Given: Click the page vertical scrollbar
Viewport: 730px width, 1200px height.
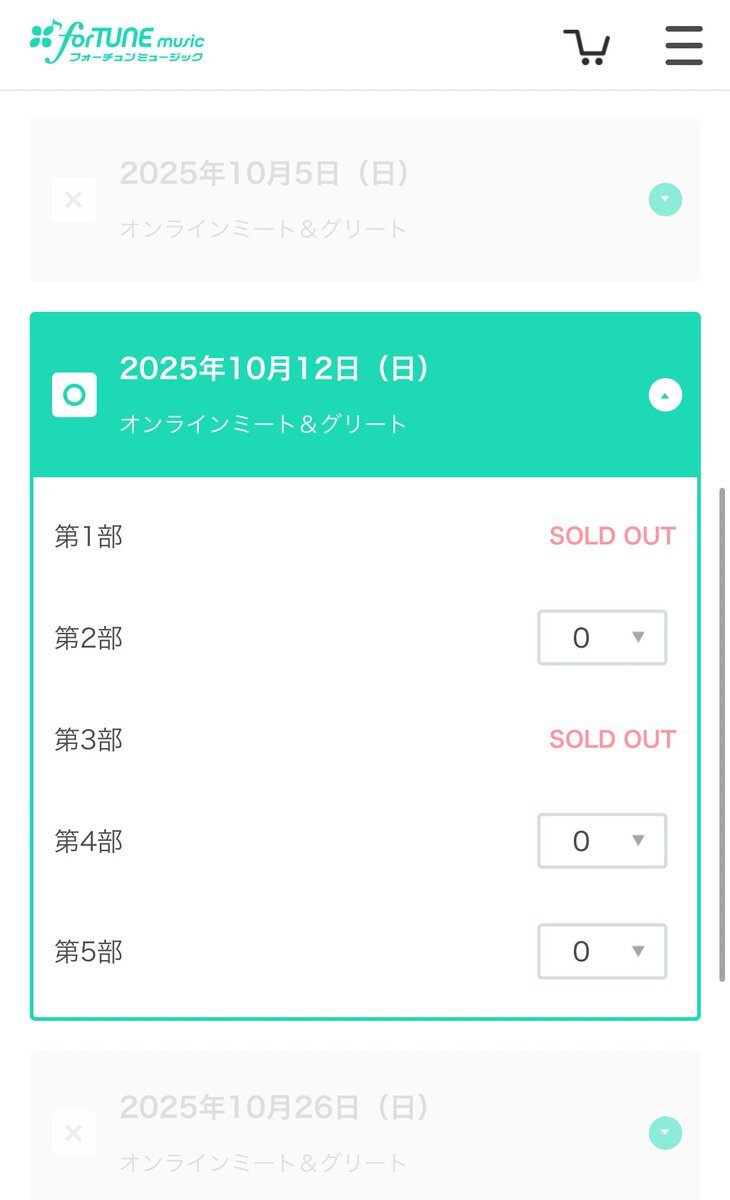Looking at the screenshot, I should 723,735.
